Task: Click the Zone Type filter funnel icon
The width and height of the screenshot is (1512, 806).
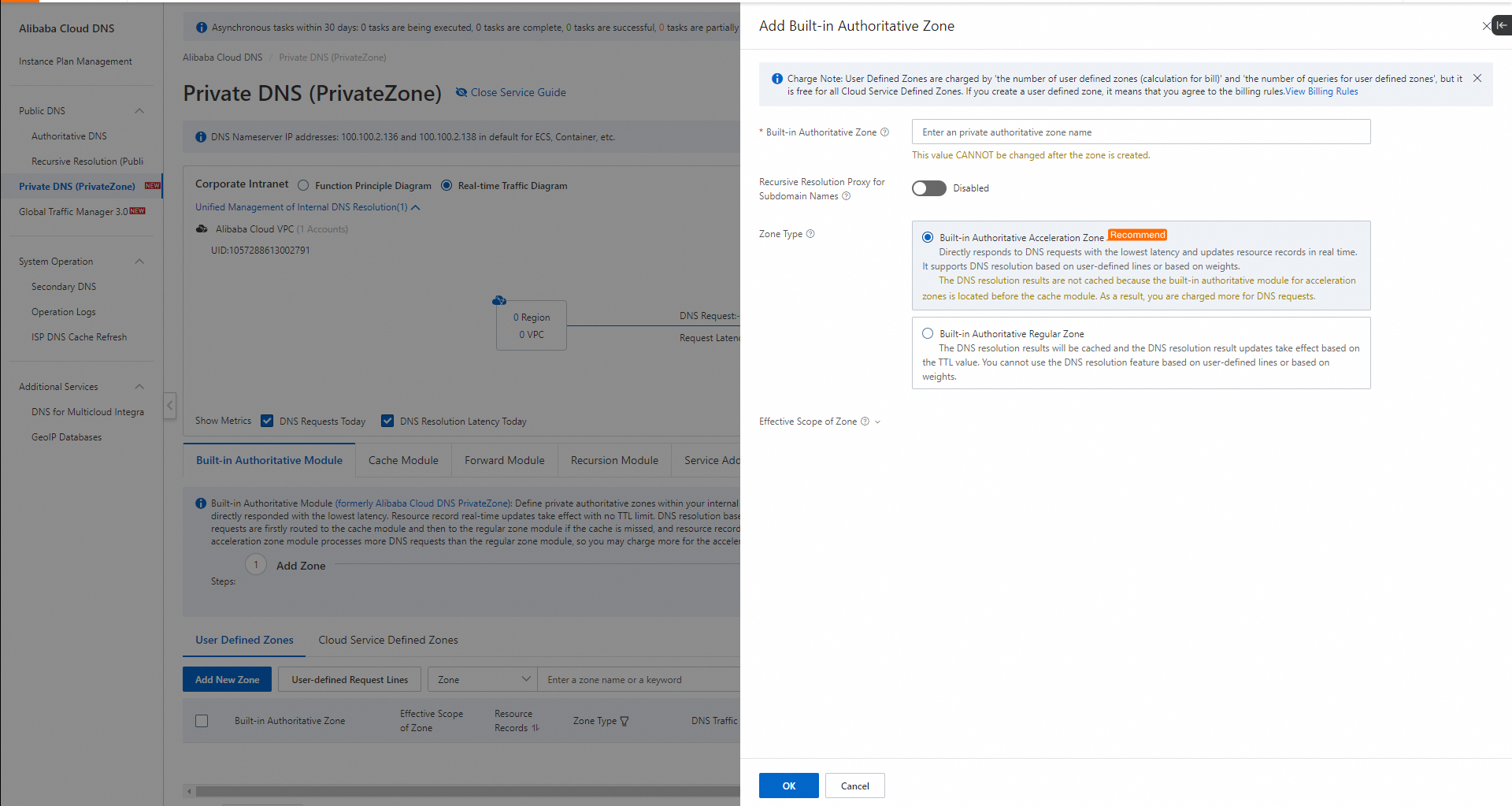Action: point(624,721)
